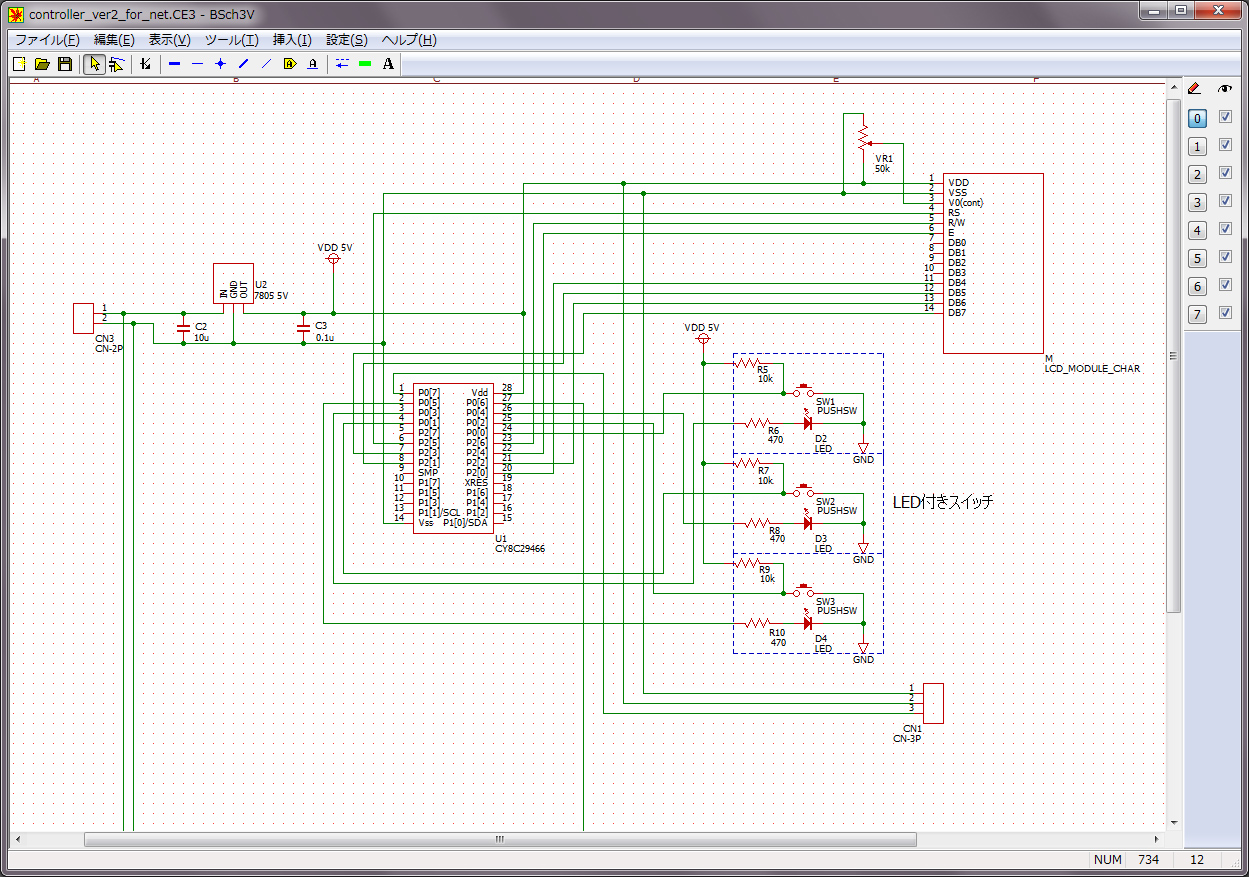This screenshot has width=1249, height=877.
Task: Expand the 設定(S) menu
Action: pyautogui.click(x=347, y=40)
